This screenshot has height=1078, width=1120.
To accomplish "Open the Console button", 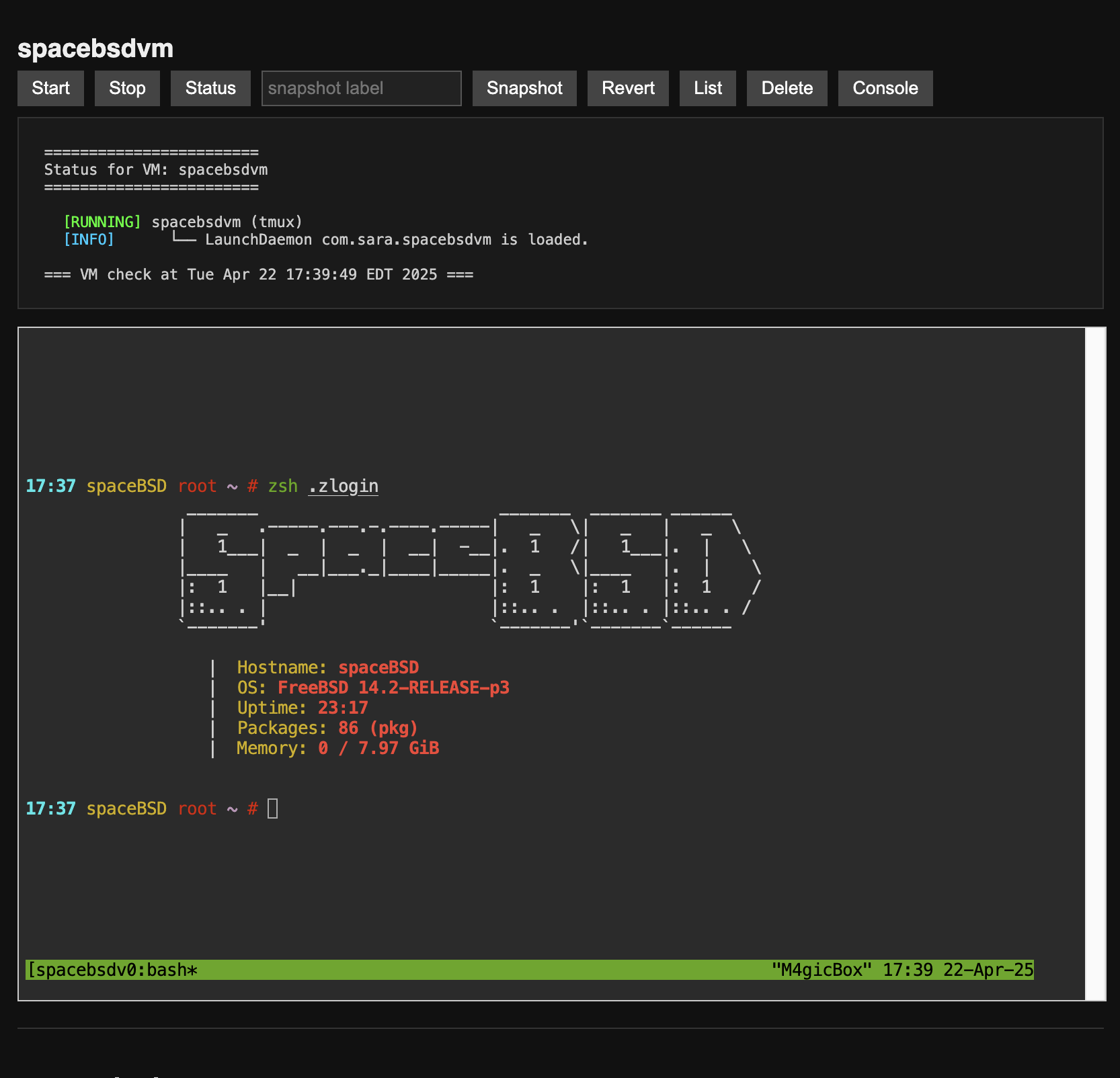I will (885, 88).
